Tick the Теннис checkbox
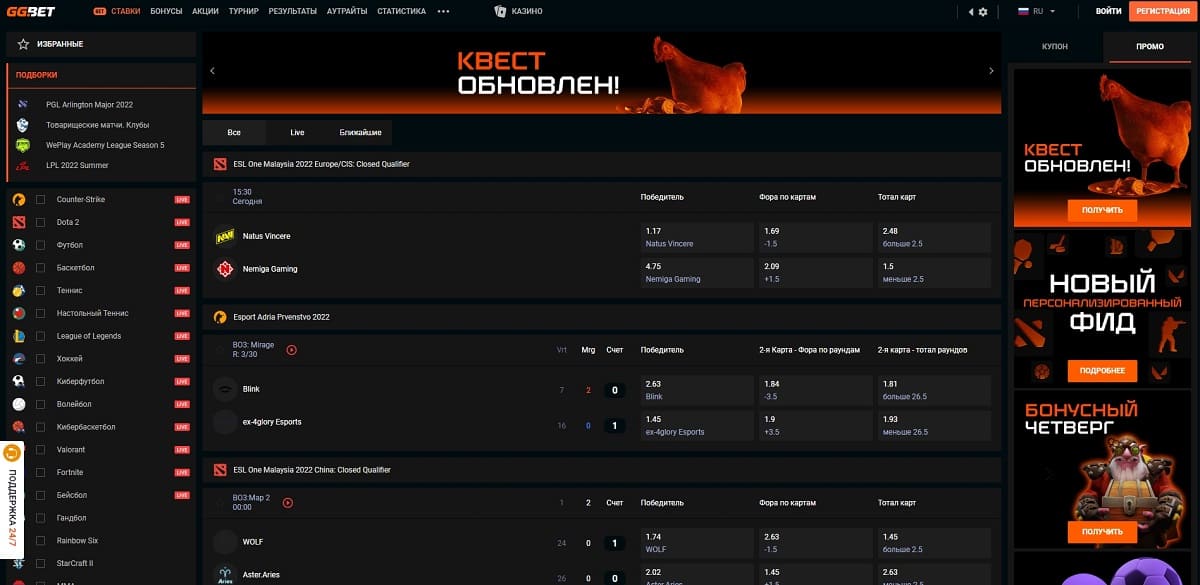Screen dimensions: 1200x585 tap(41, 290)
